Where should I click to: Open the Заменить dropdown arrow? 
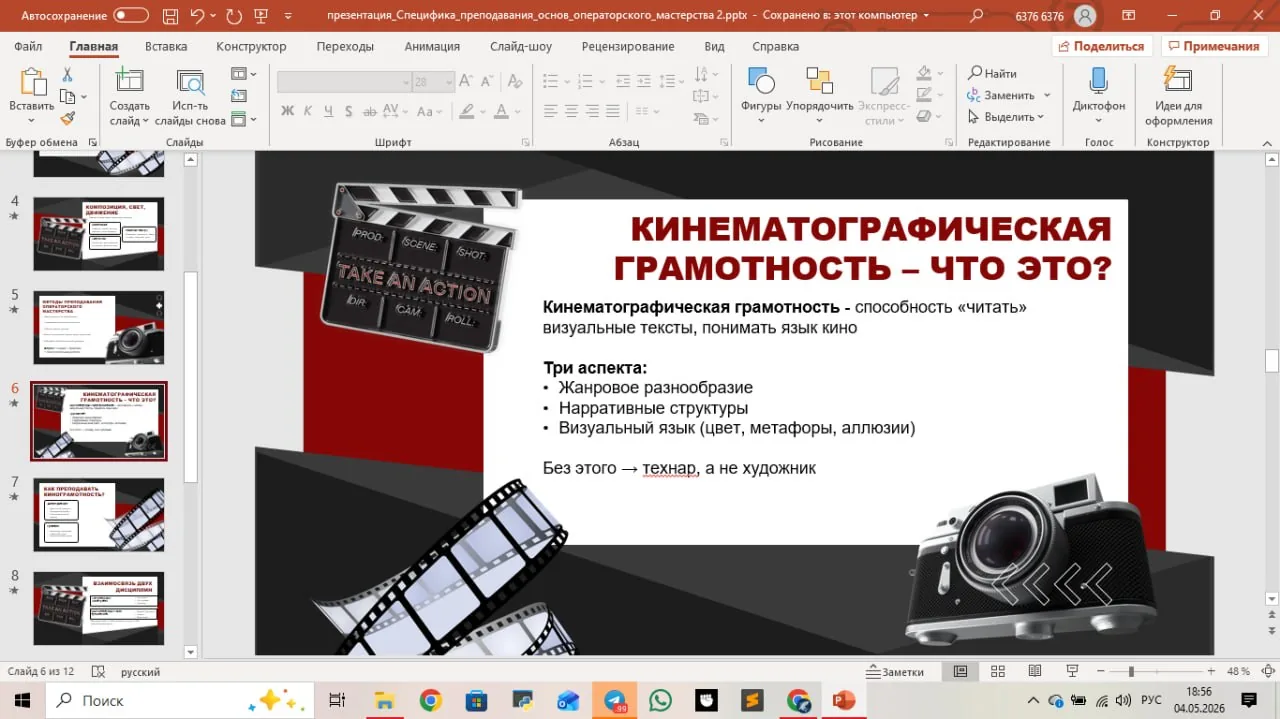pos(1047,95)
